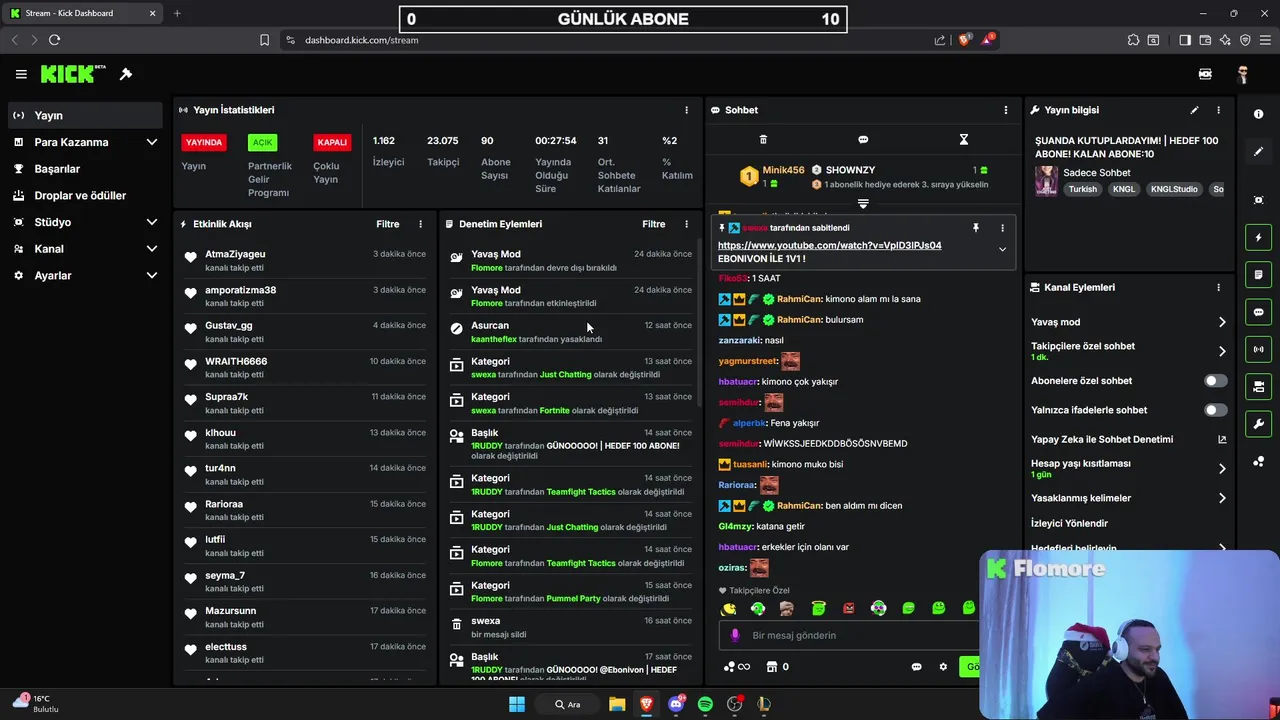
Task: Select Yayın in the left sidebar
Action: (85, 115)
